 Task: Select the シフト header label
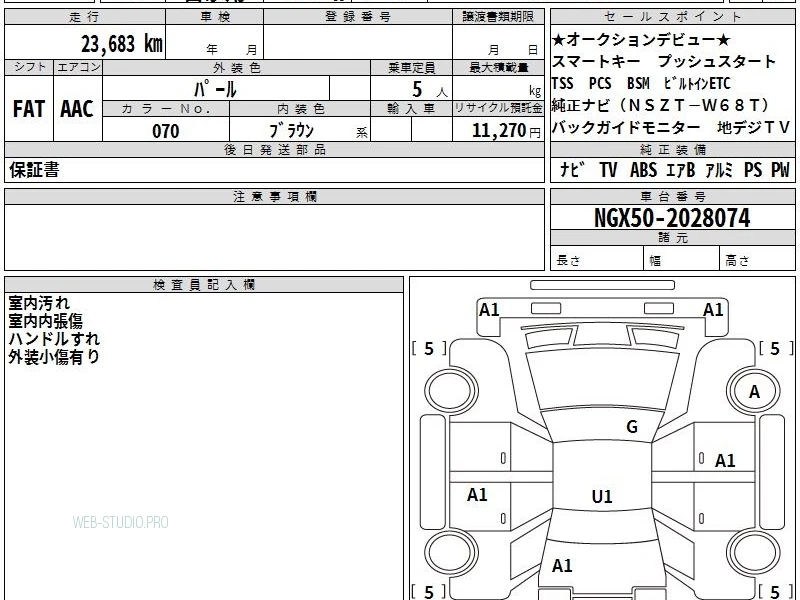pos(30,67)
